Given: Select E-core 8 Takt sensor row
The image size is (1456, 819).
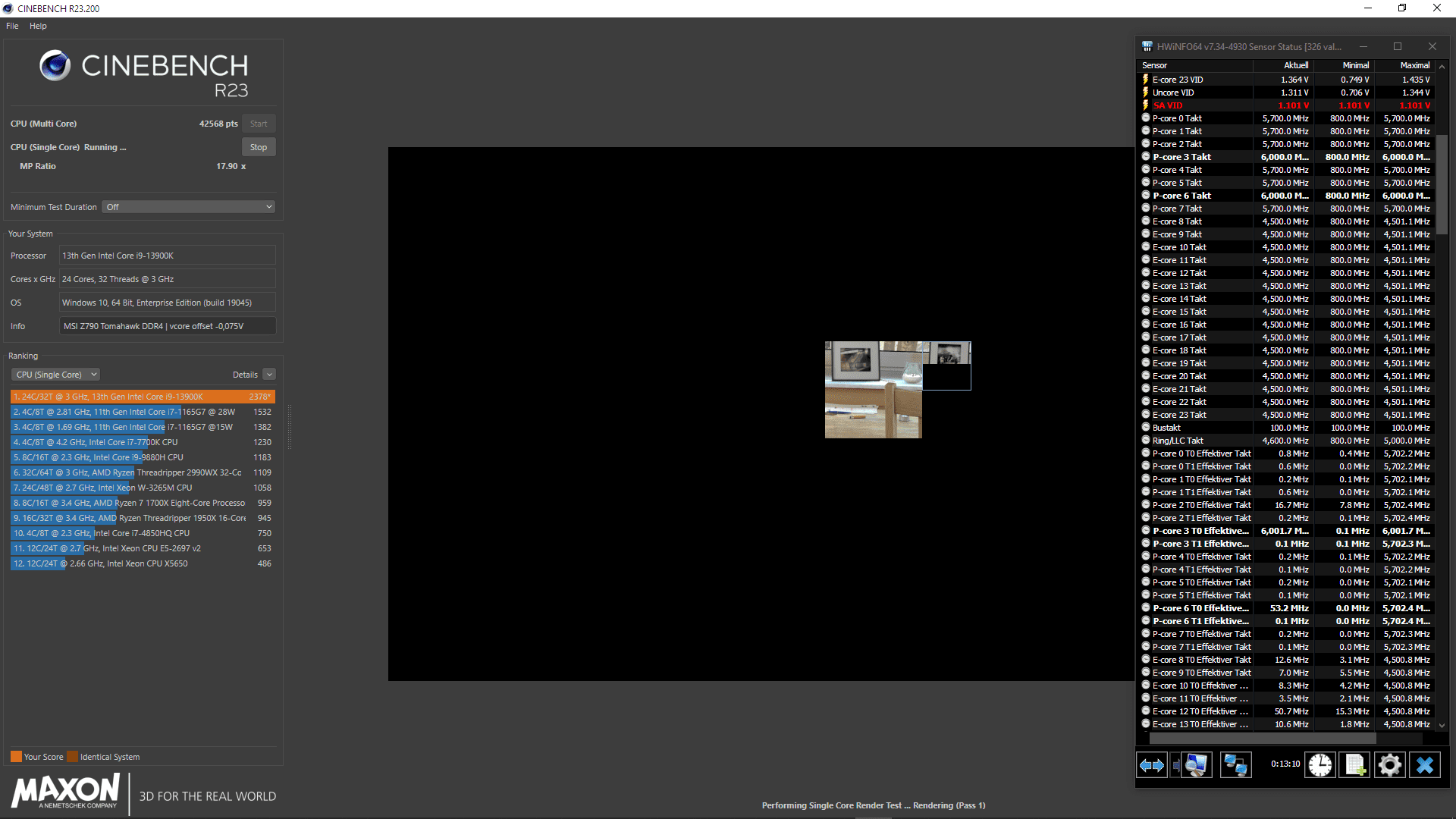Looking at the screenshot, I should tap(1287, 221).
